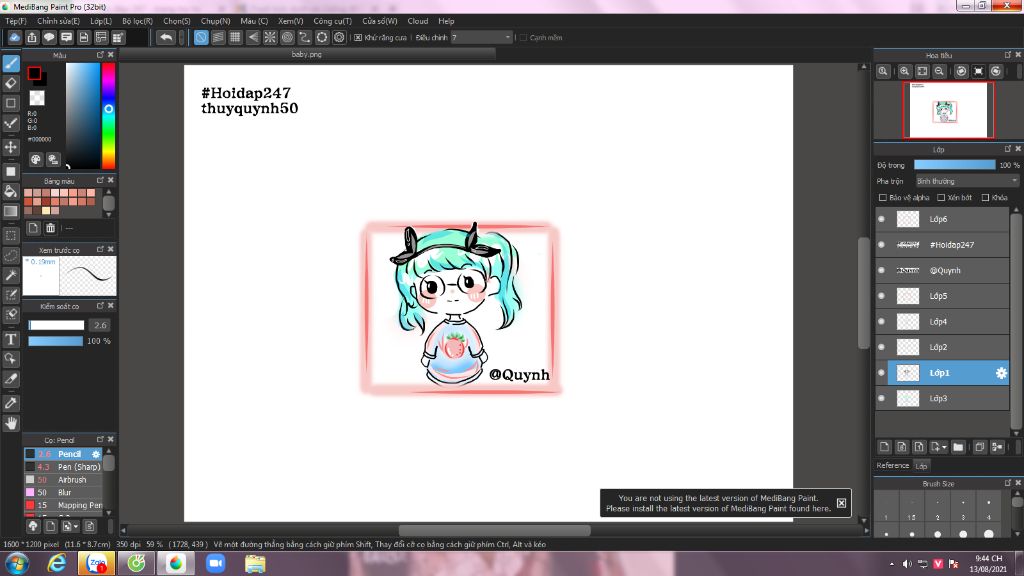Click the rainbow hue slider bar
Screen dimensions: 1024x576
(108, 116)
